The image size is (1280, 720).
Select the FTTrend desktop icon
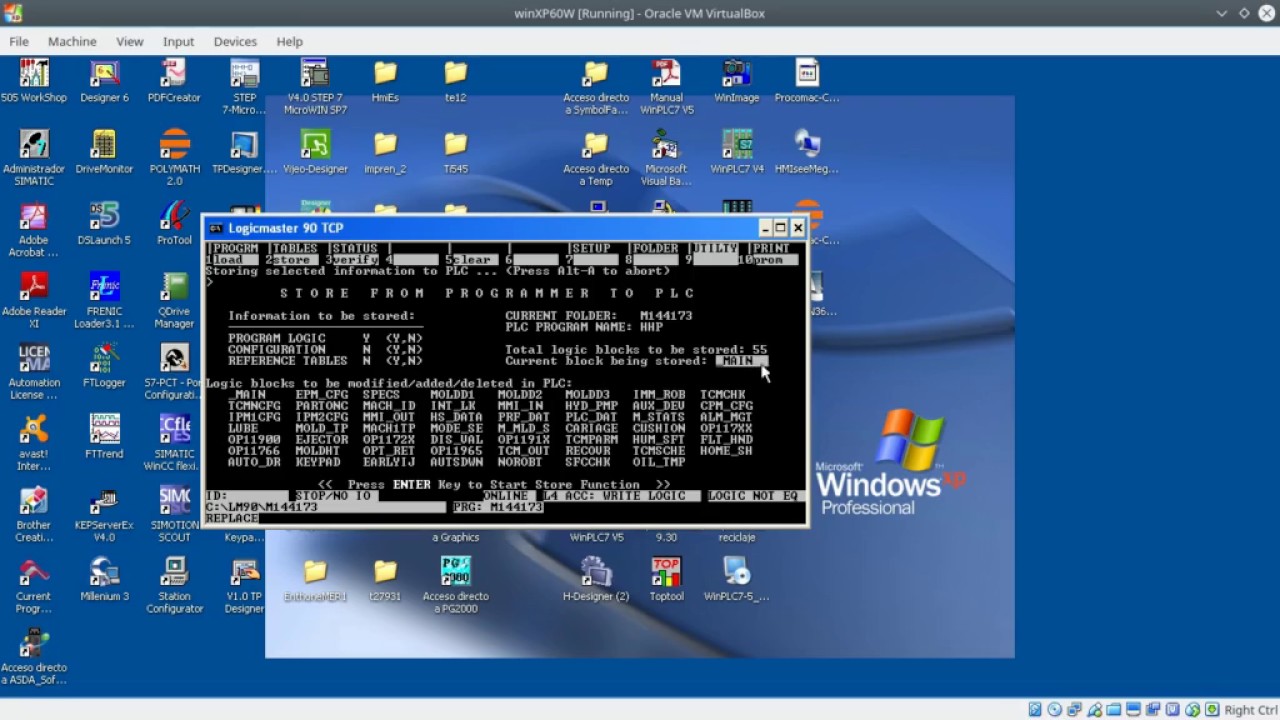point(104,436)
